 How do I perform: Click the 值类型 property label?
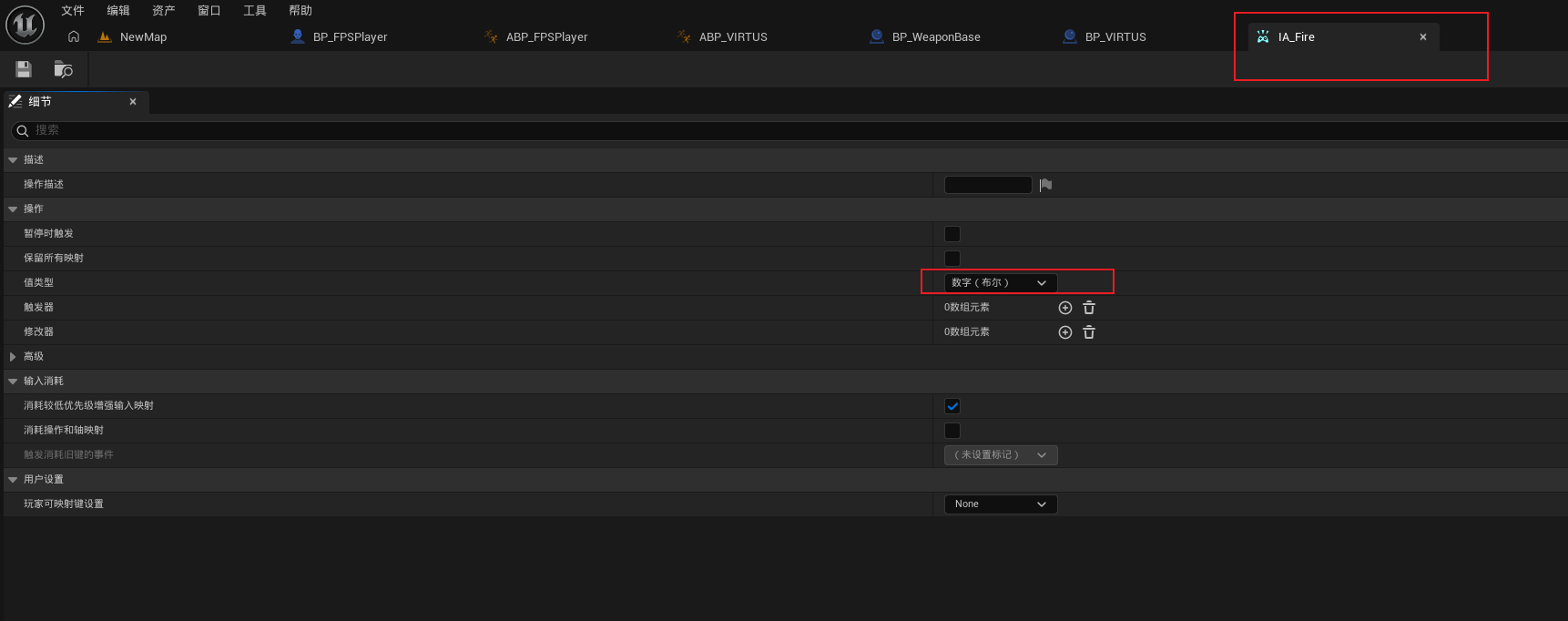(38, 283)
